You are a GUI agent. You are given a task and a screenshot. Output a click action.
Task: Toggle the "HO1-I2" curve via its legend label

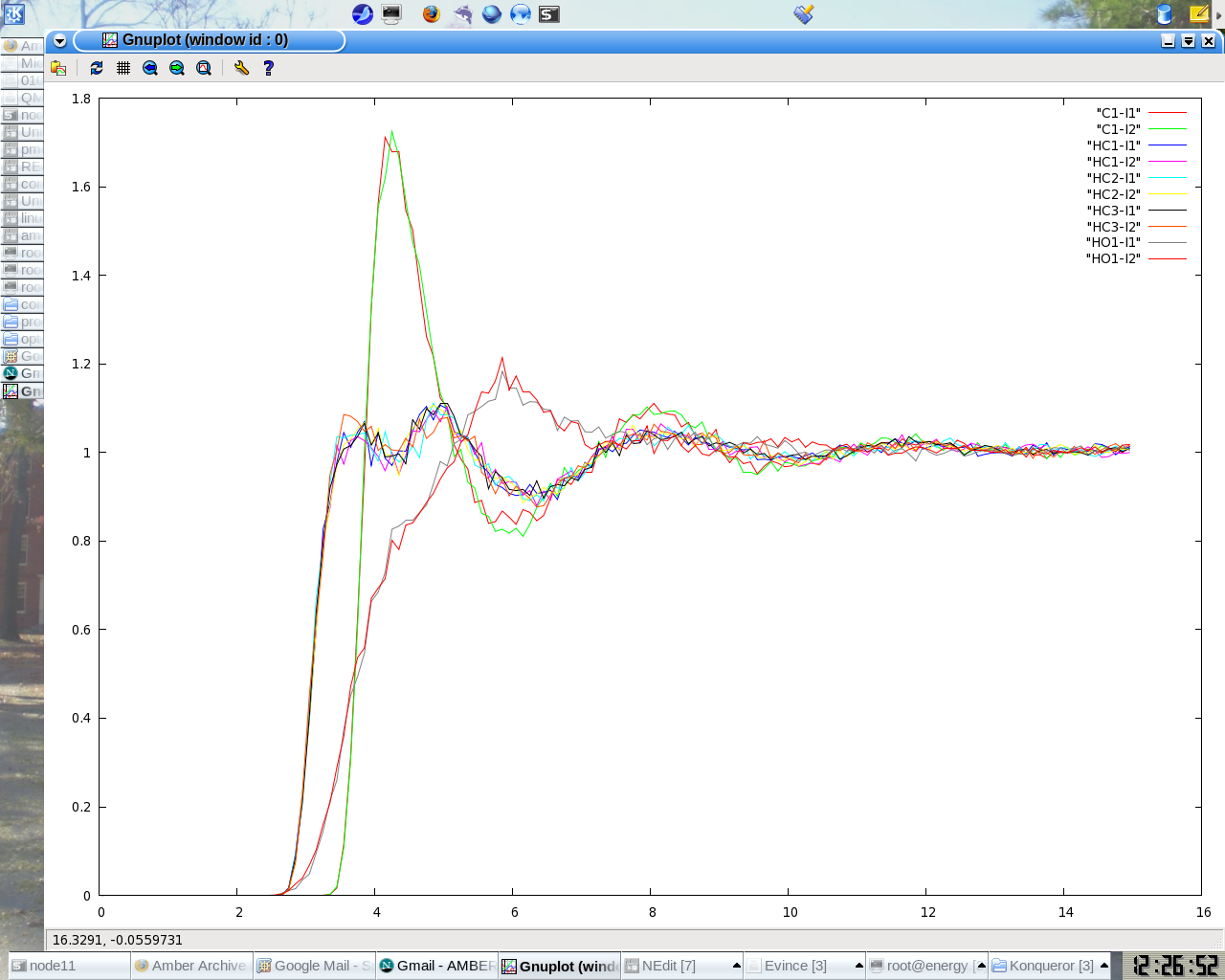pyautogui.click(x=1113, y=258)
